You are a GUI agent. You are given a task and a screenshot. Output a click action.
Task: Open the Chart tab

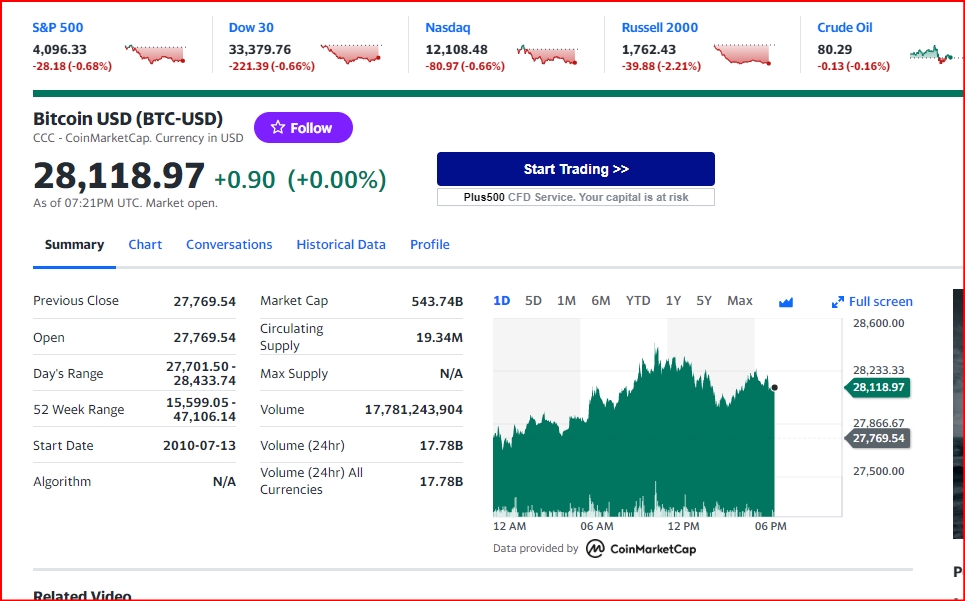145,245
